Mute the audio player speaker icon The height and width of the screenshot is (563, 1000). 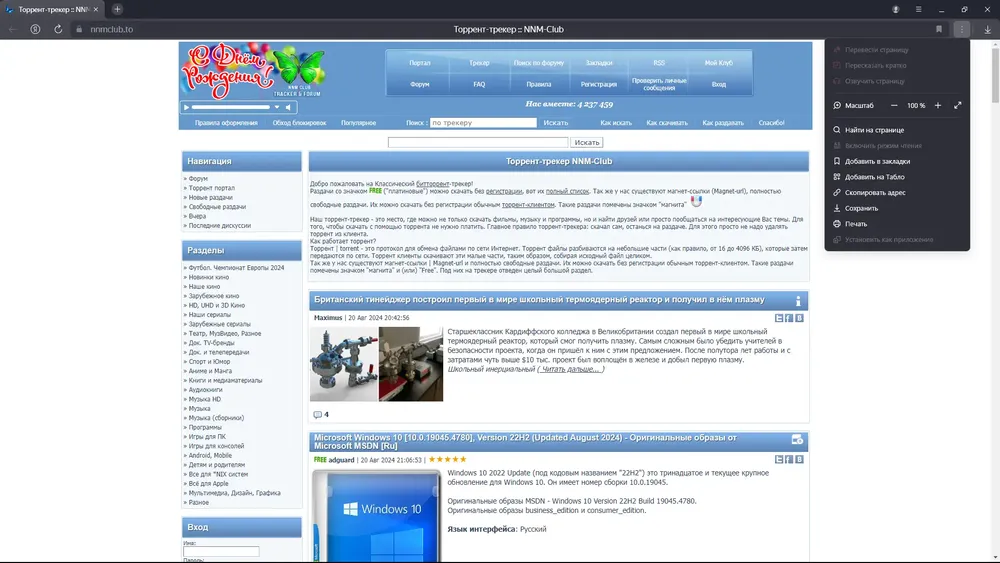coord(288,107)
